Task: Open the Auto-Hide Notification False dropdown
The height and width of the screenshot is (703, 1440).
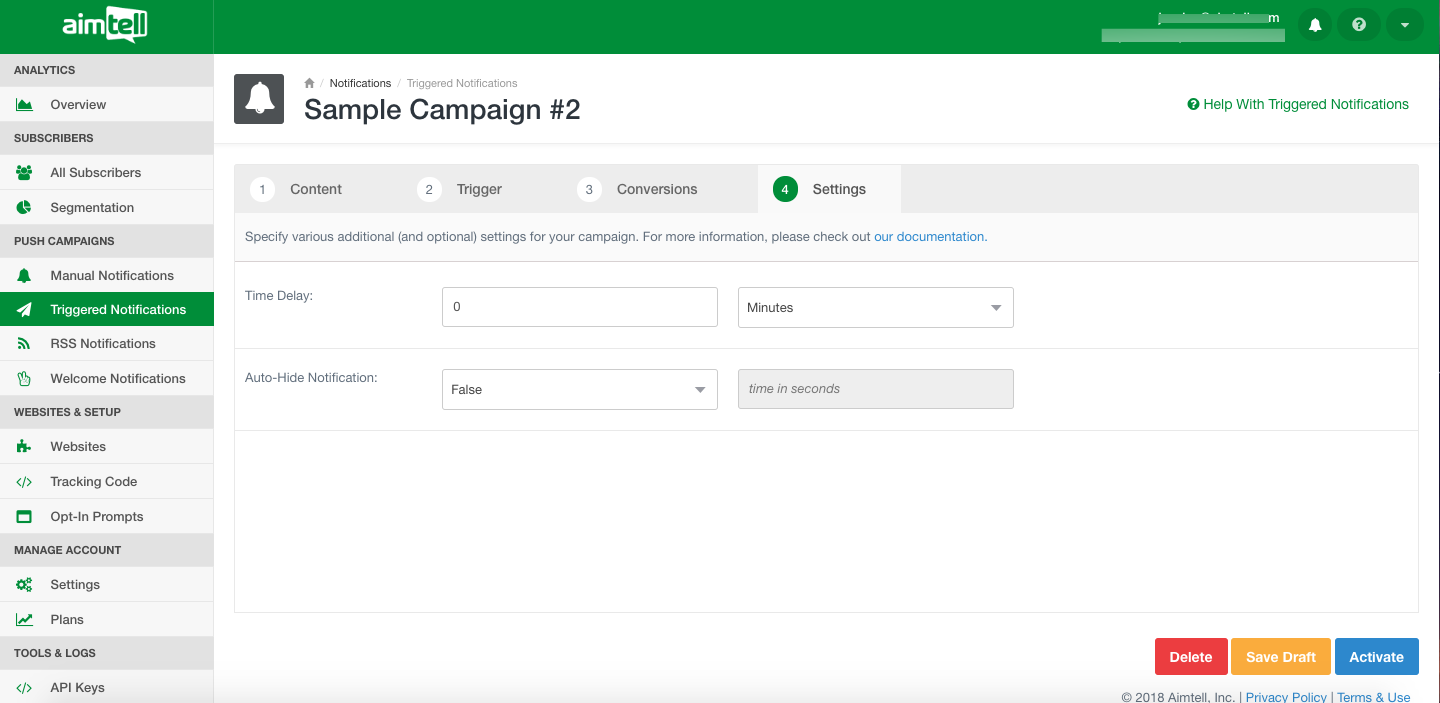Action: tap(579, 390)
